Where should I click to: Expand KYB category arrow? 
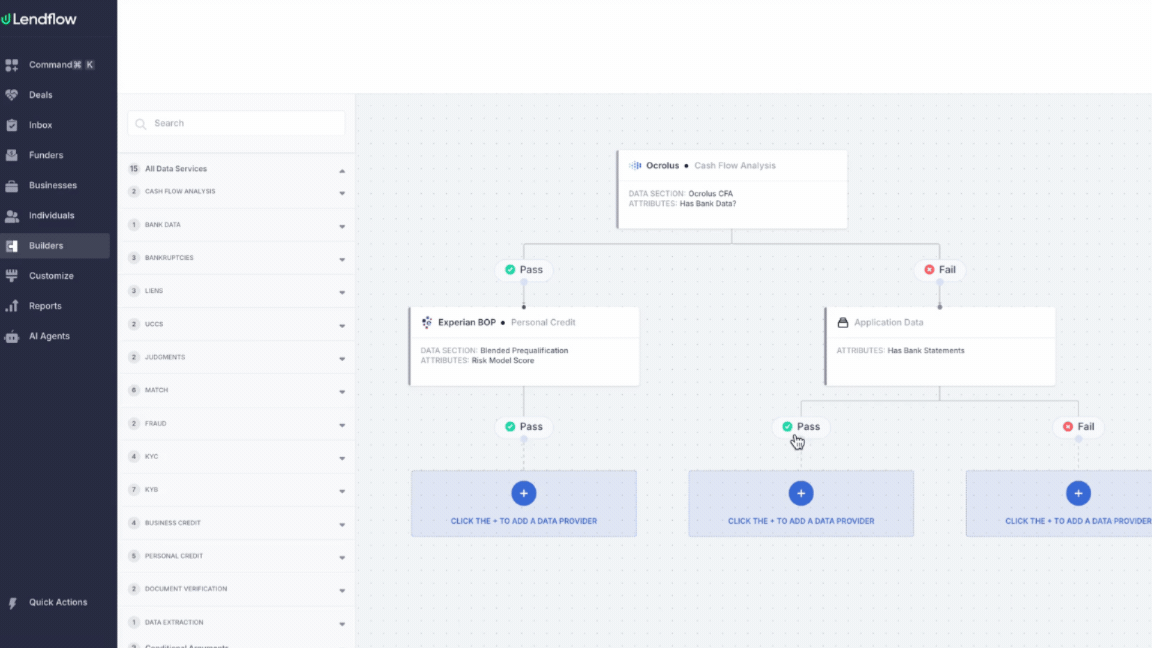pos(342,491)
